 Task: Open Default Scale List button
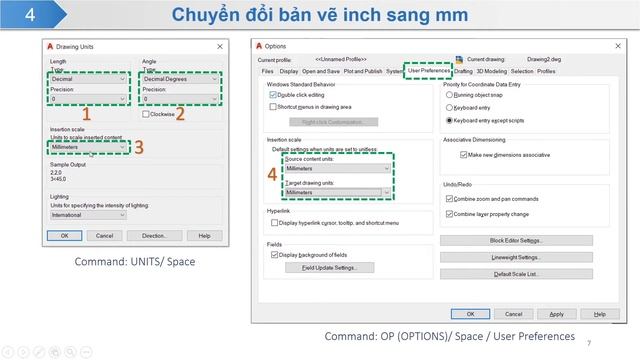tap(516, 274)
